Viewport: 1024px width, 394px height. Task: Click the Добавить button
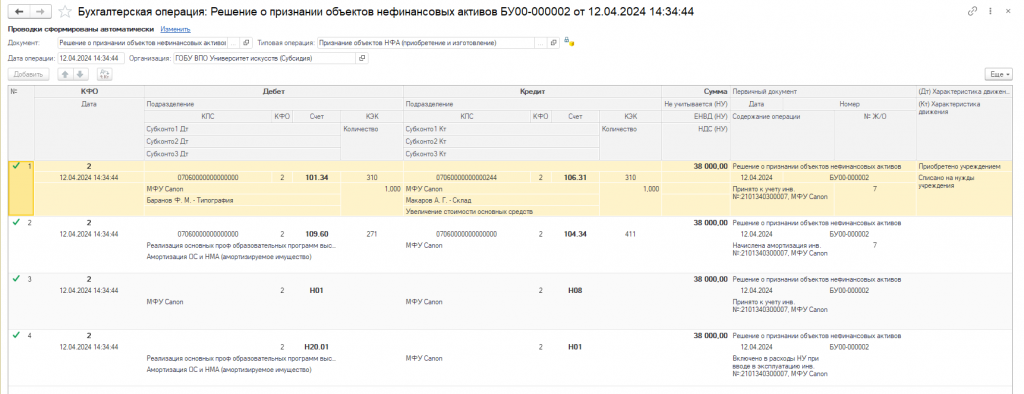[29, 74]
